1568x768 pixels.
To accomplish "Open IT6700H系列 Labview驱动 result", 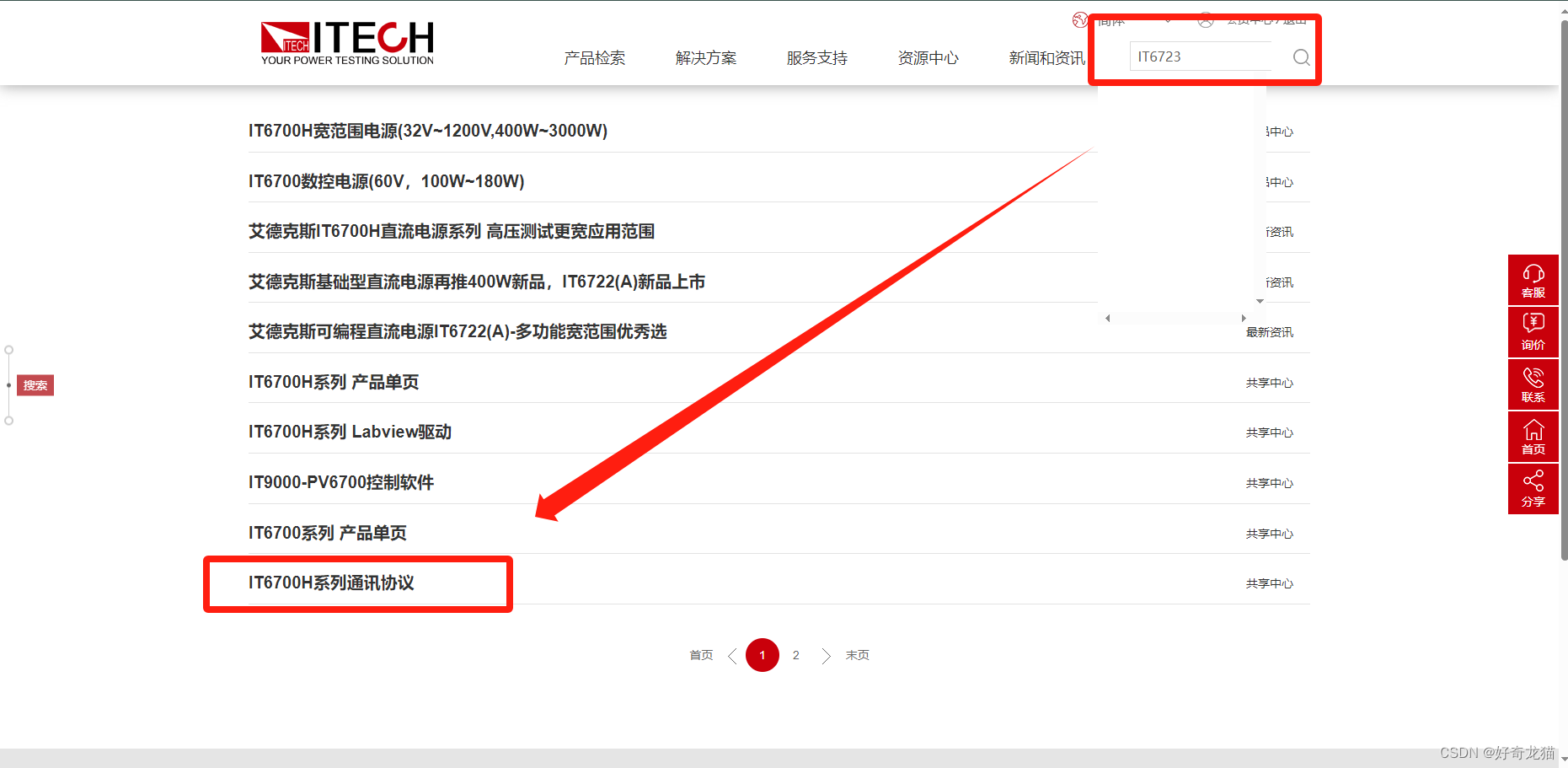I will pyautogui.click(x=351, y=432).
